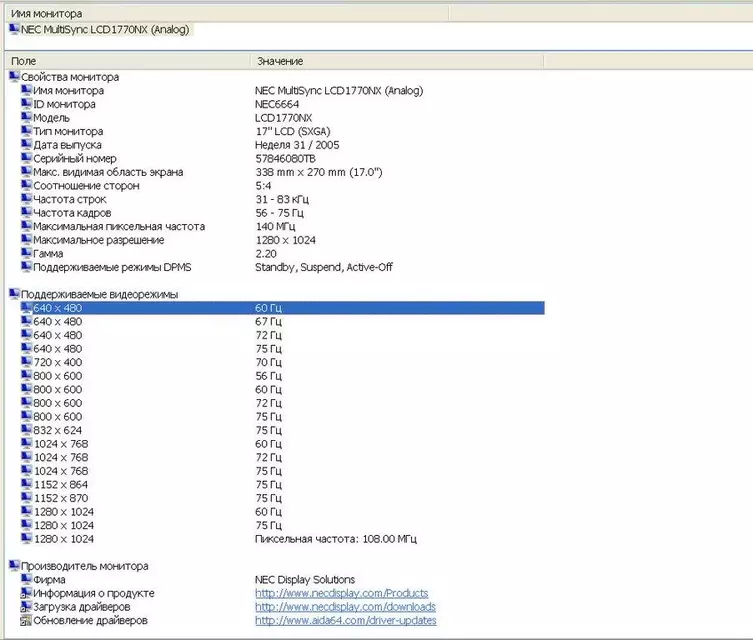Screen dimensions: 753x640
Task: Click the aspect ratio value '5:4'
Action: point(263,185)
